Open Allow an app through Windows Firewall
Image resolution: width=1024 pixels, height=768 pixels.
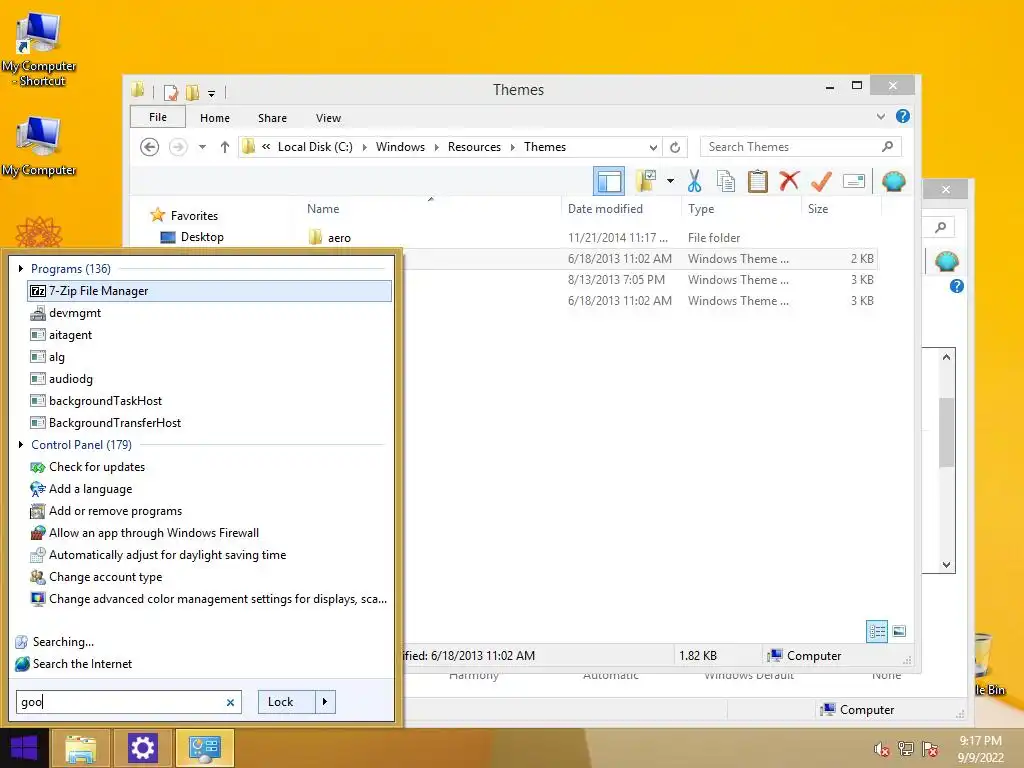209,533
